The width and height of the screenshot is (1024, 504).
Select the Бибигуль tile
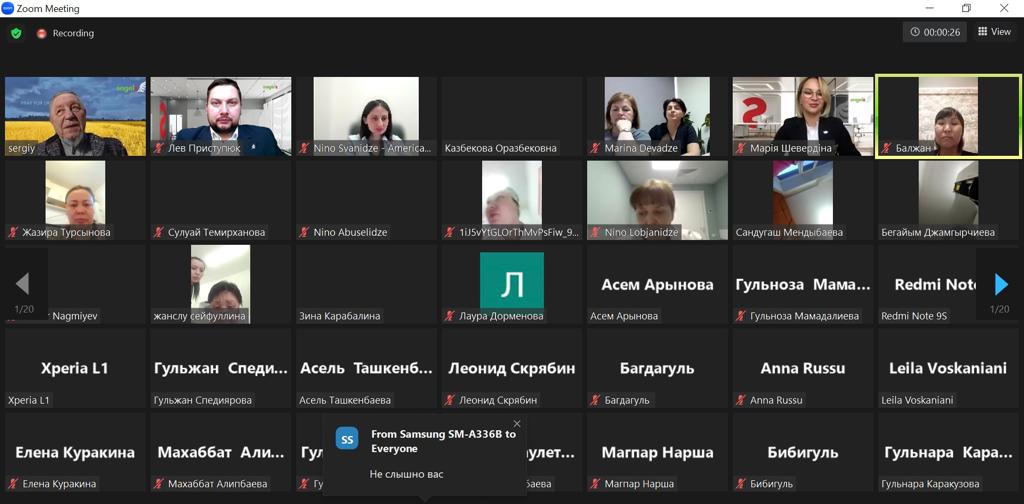click(x=803, y=452)
